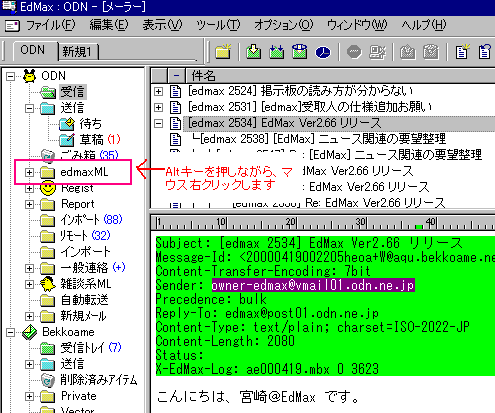Click the send and receive toolbar icon
495x413 pixels.
pyautogui.click(x=300, y=52)
